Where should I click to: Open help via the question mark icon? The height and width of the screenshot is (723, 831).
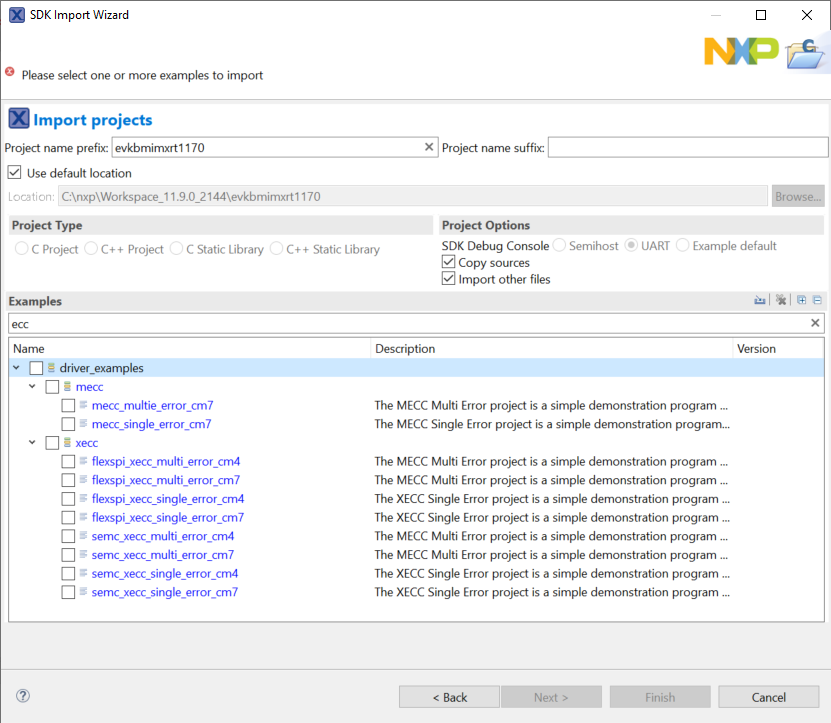(22, 696)
